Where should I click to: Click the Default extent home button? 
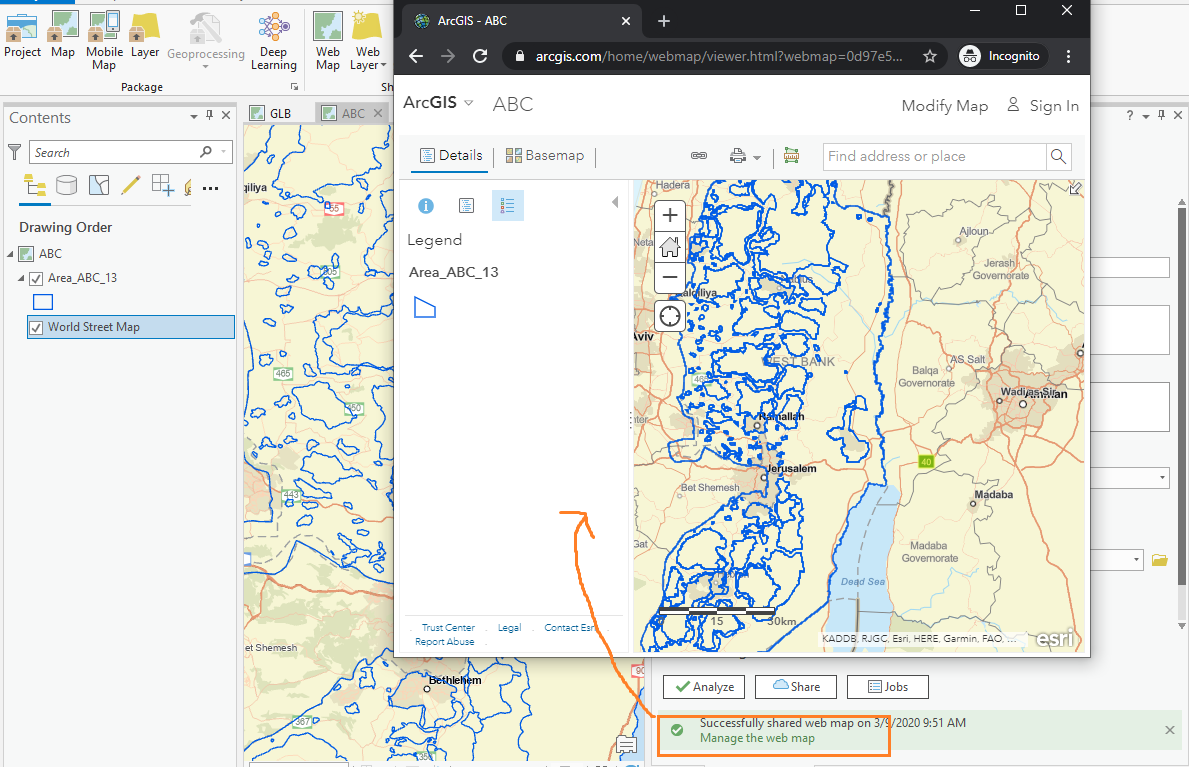point(670,247)
